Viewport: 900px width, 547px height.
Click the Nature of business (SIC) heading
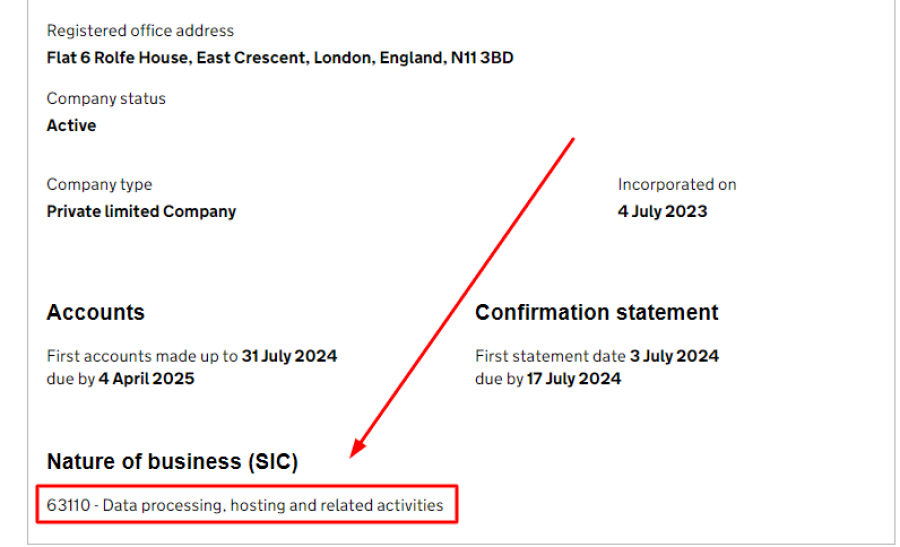172,462
